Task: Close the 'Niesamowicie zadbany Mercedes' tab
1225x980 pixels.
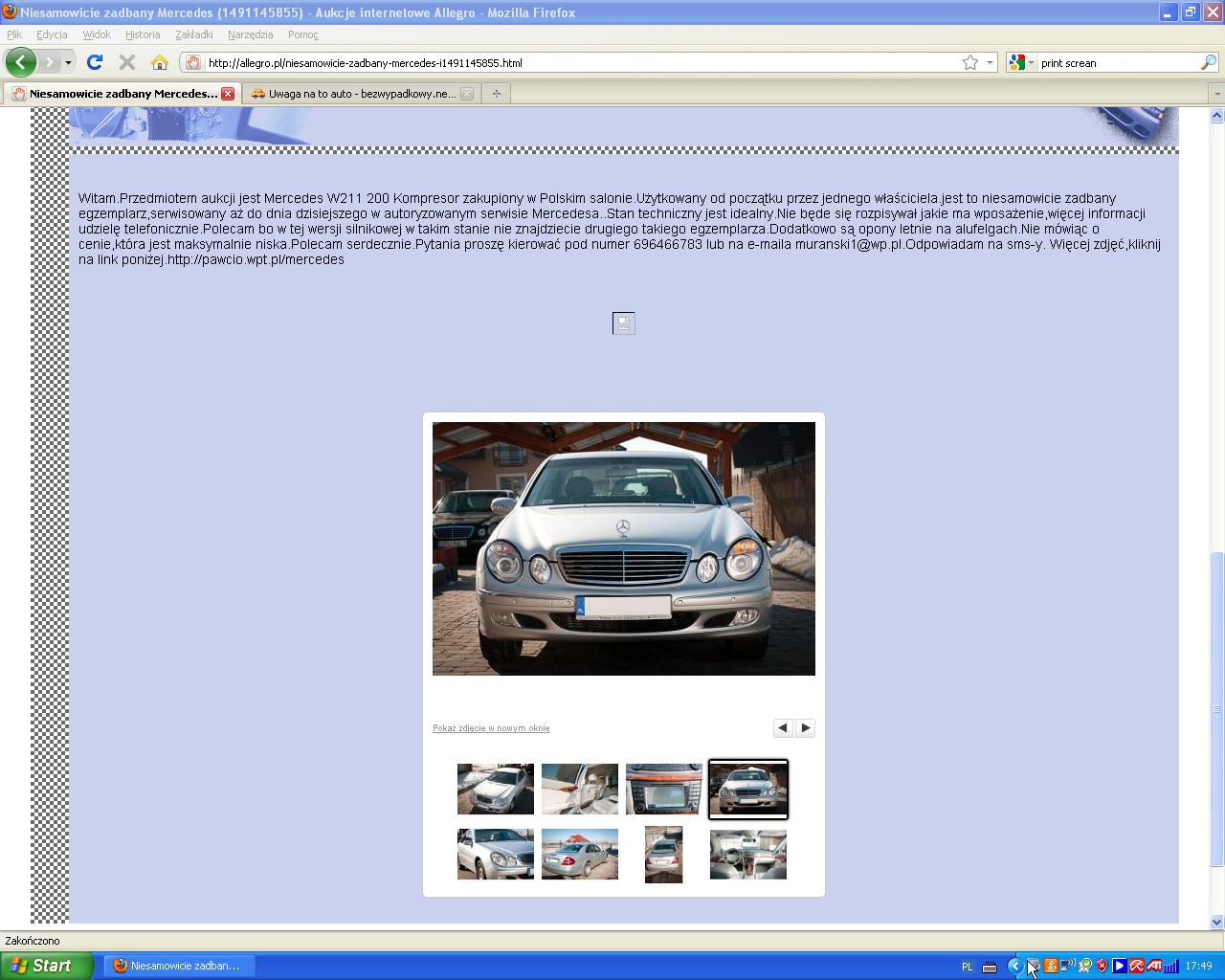Action: click(x=228, y=94)
